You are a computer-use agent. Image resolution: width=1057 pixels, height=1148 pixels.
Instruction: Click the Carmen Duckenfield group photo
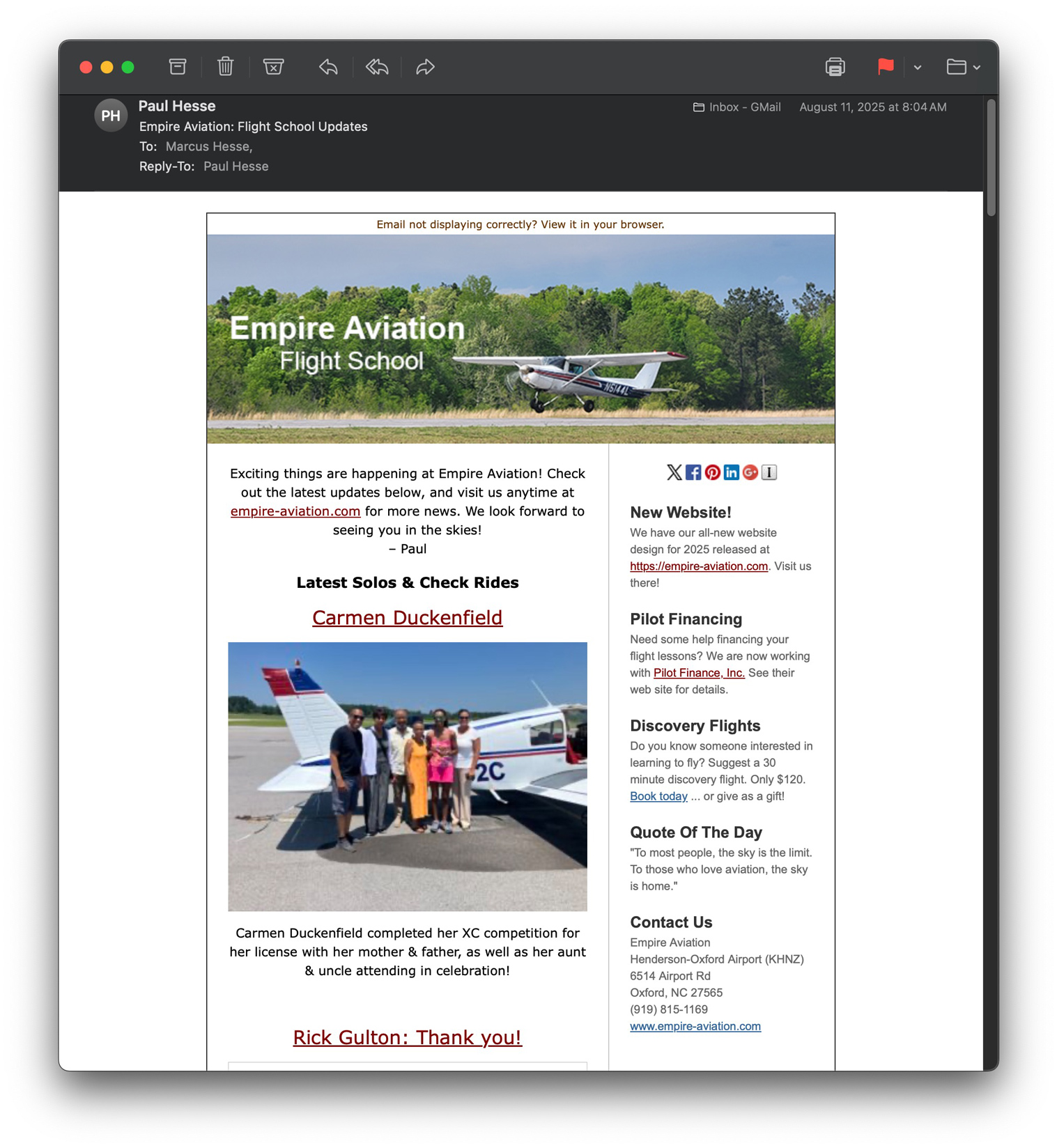(x=407, y=776)
